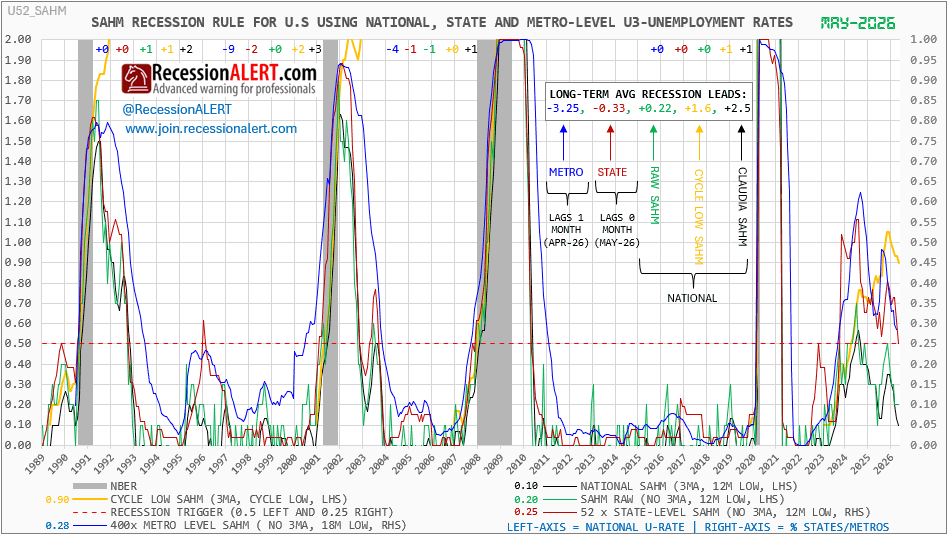Click the blue '-9' lead number
Viewport: 948px width, 535px height.
coord(228,50)
